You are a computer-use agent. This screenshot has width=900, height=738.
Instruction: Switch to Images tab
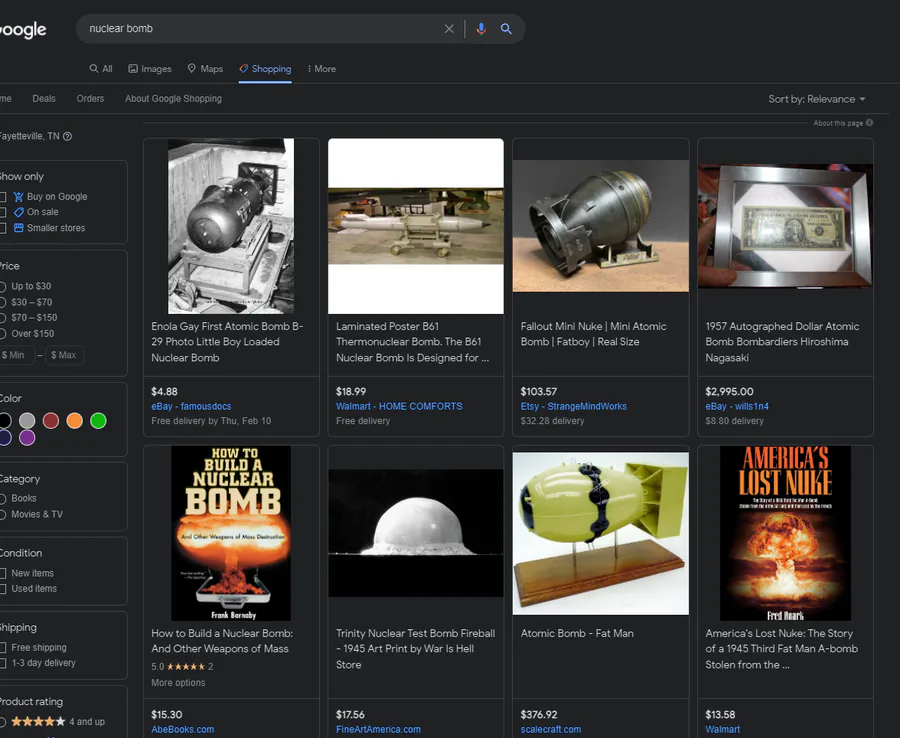coord(150,69)
